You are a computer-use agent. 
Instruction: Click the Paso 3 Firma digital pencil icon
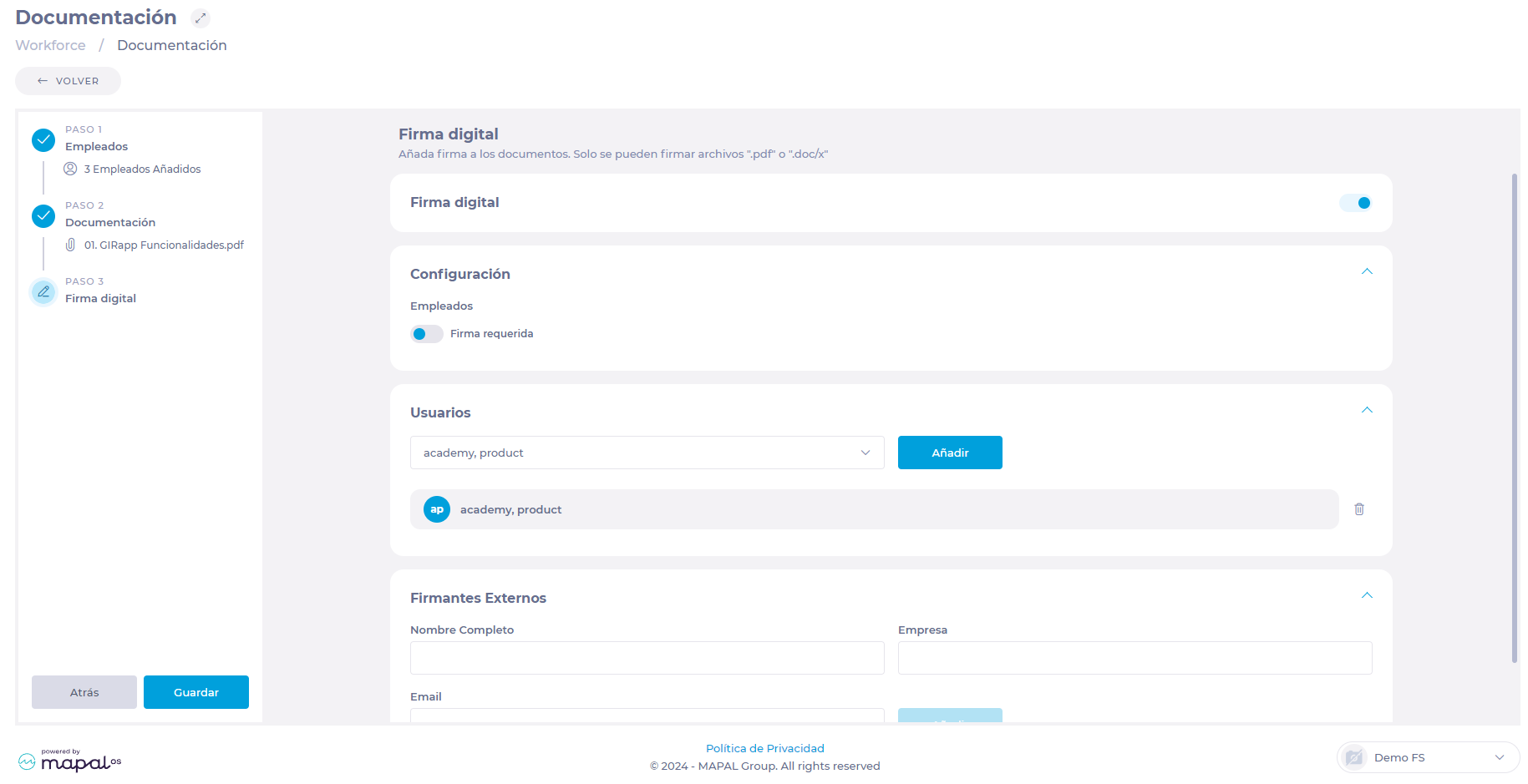pos(43,292)
